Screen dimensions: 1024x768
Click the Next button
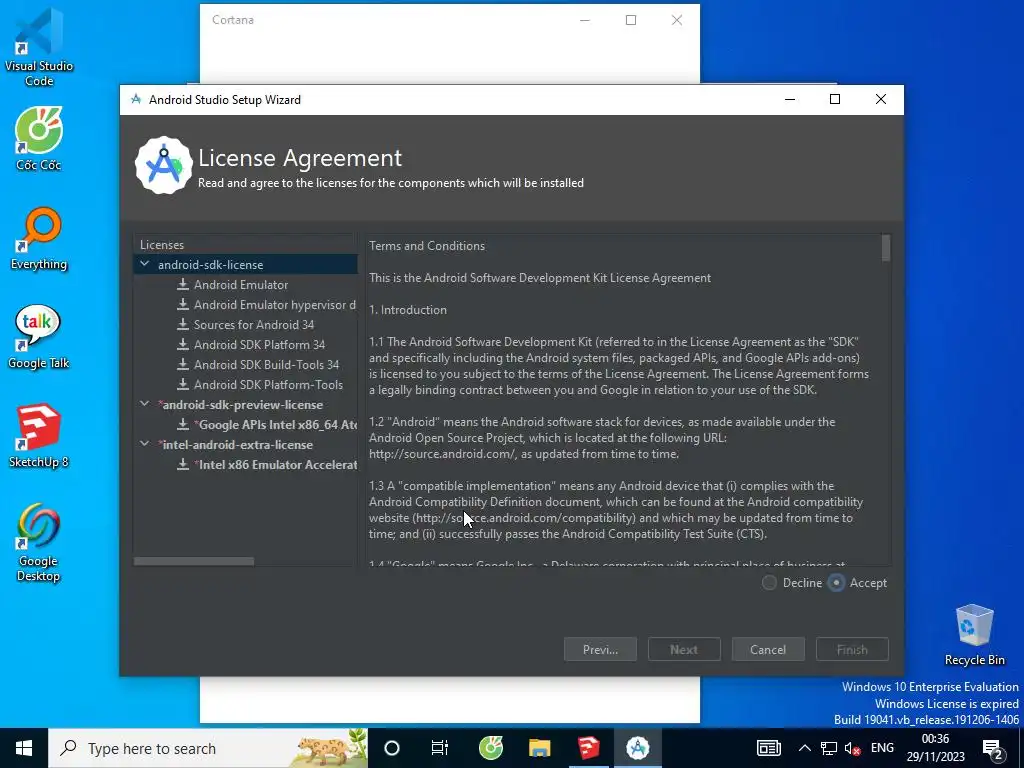[x=684, y=650]
